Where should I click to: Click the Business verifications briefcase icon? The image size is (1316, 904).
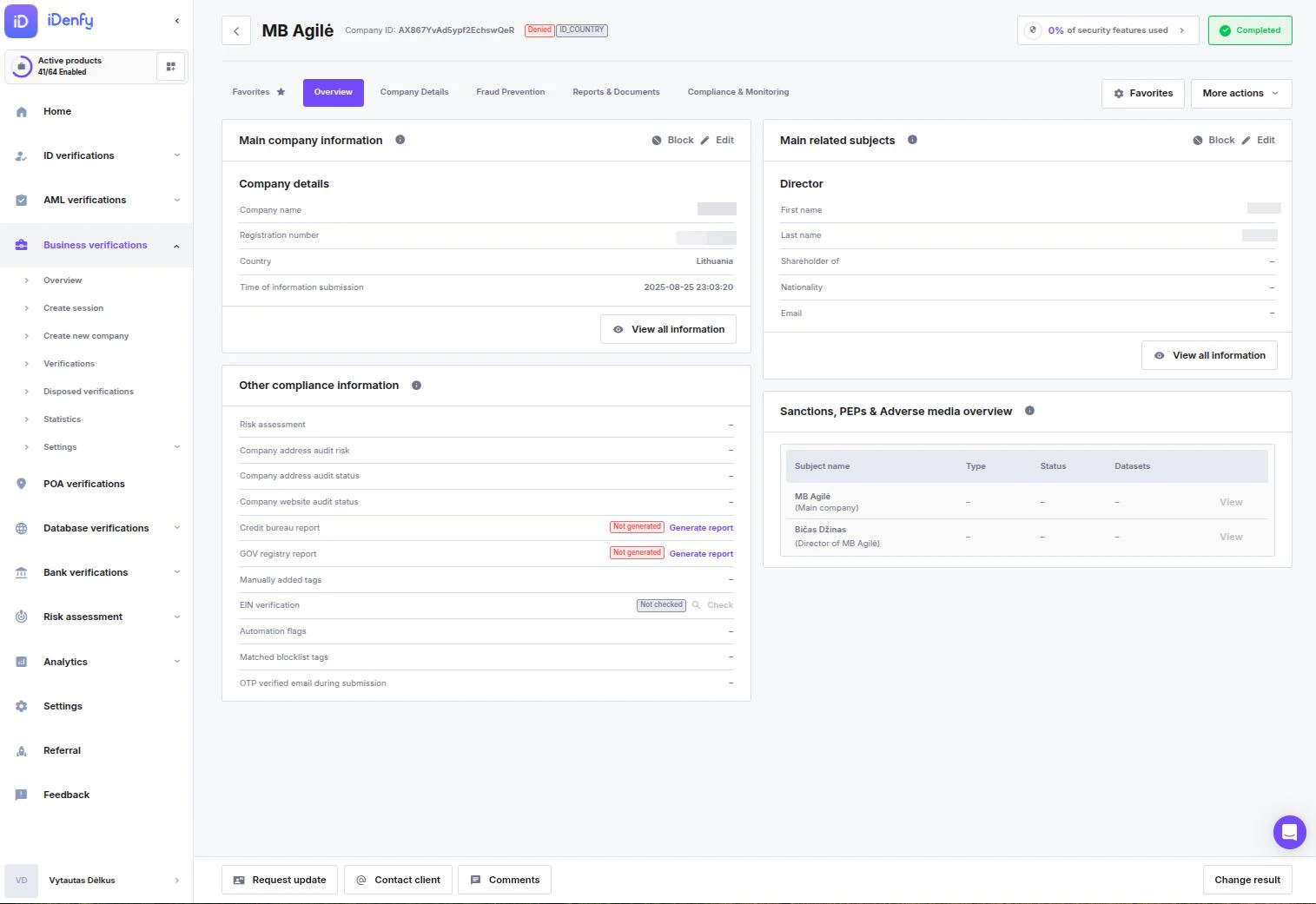[x=22, y=246]
